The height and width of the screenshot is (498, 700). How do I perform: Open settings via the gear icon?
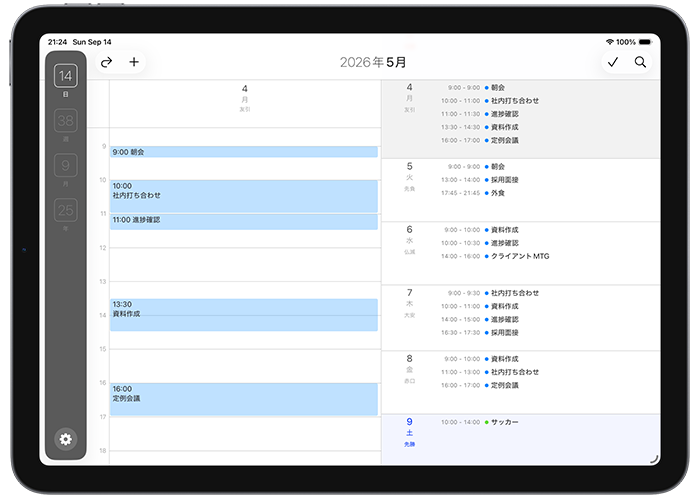(x=66, y=439)
